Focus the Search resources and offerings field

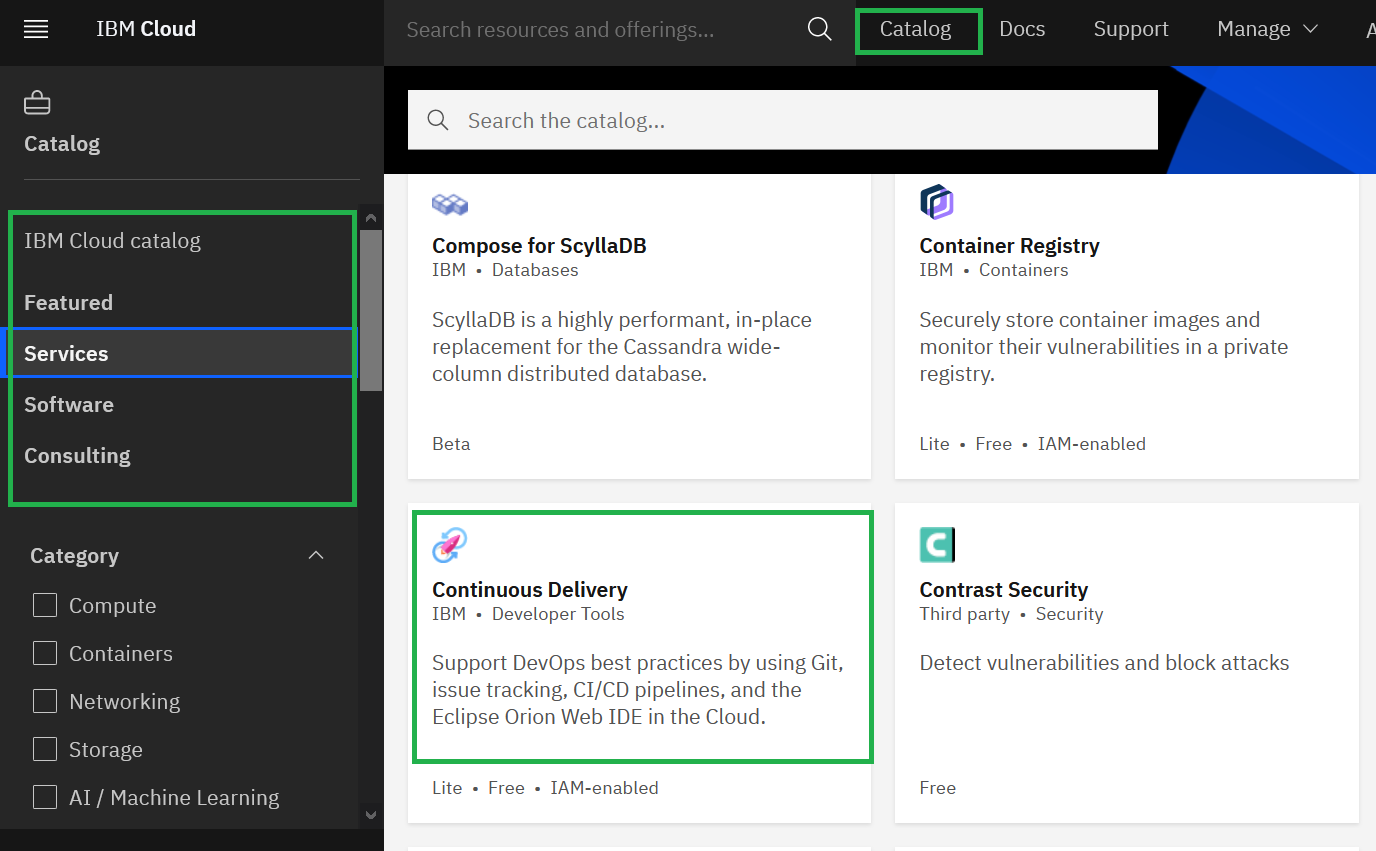(x=595, y=29)
